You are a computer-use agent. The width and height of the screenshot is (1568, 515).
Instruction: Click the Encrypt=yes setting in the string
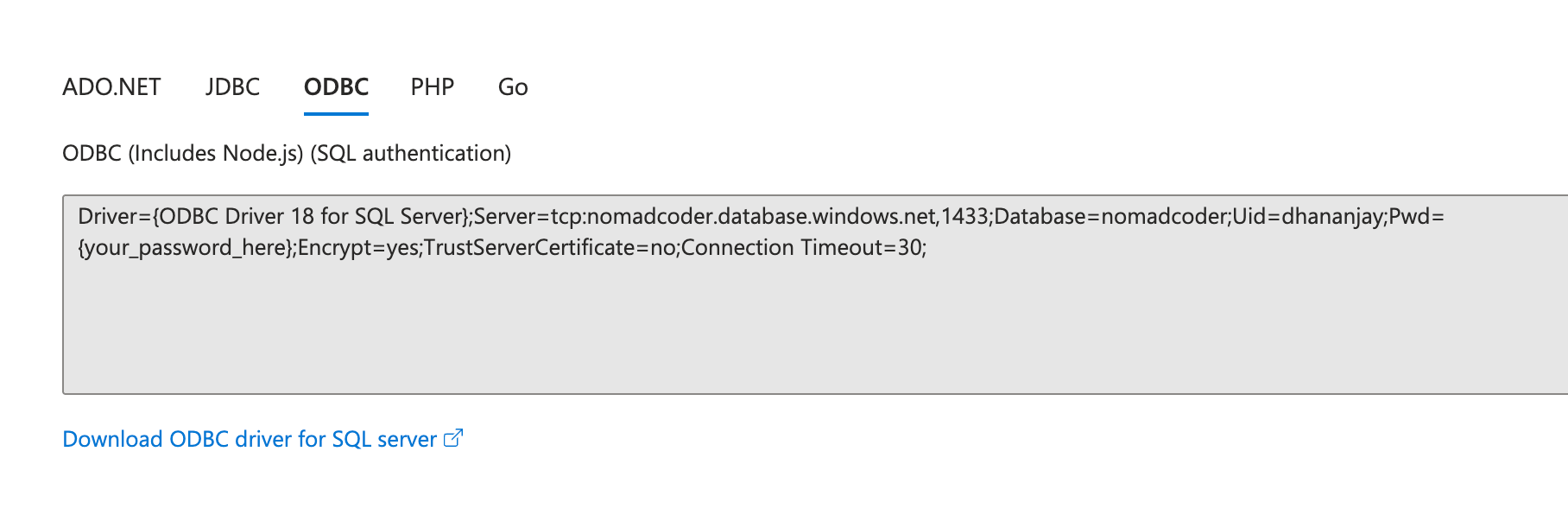(x=358, y=248)
